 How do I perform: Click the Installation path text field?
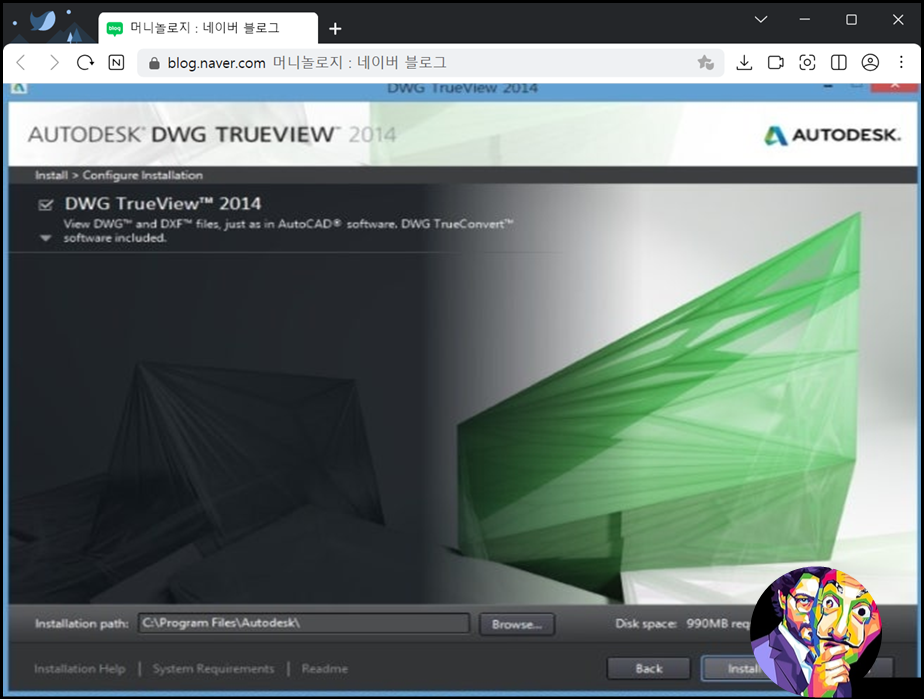coord(304,623)
